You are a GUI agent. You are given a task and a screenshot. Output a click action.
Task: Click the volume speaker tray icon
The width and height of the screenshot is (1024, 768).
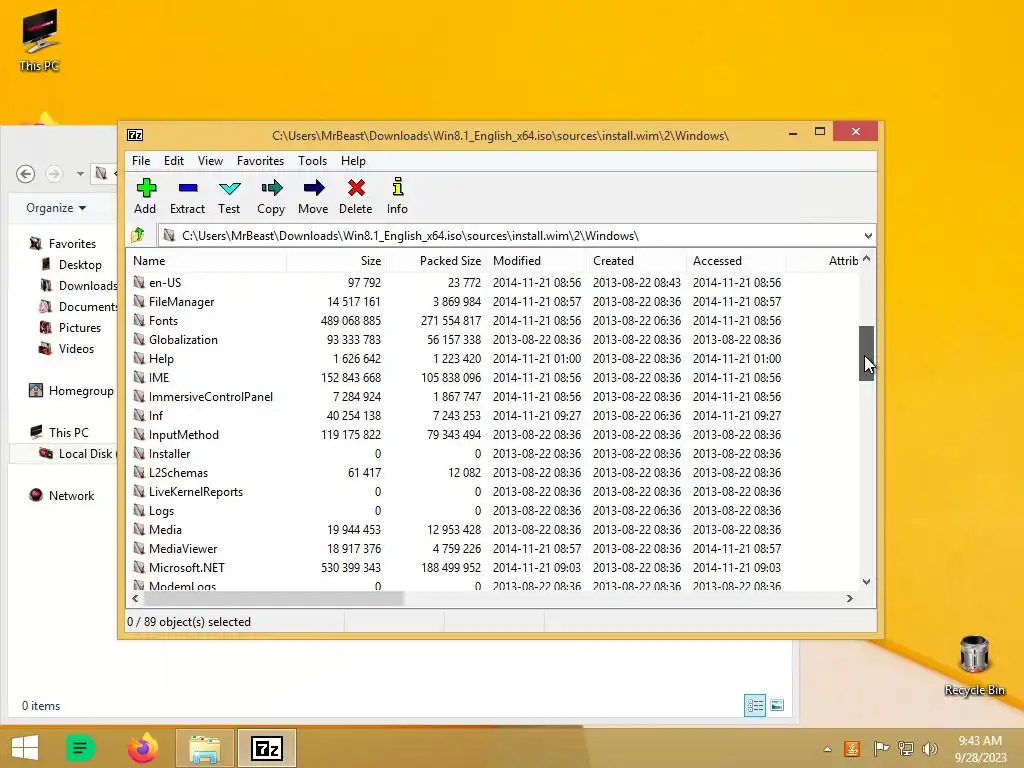tap(929, 749)
